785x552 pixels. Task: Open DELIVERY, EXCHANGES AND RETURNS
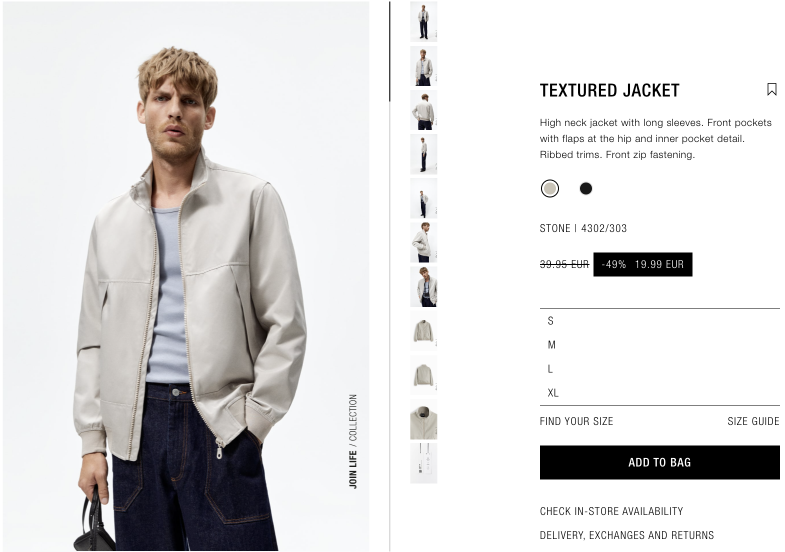627,535
